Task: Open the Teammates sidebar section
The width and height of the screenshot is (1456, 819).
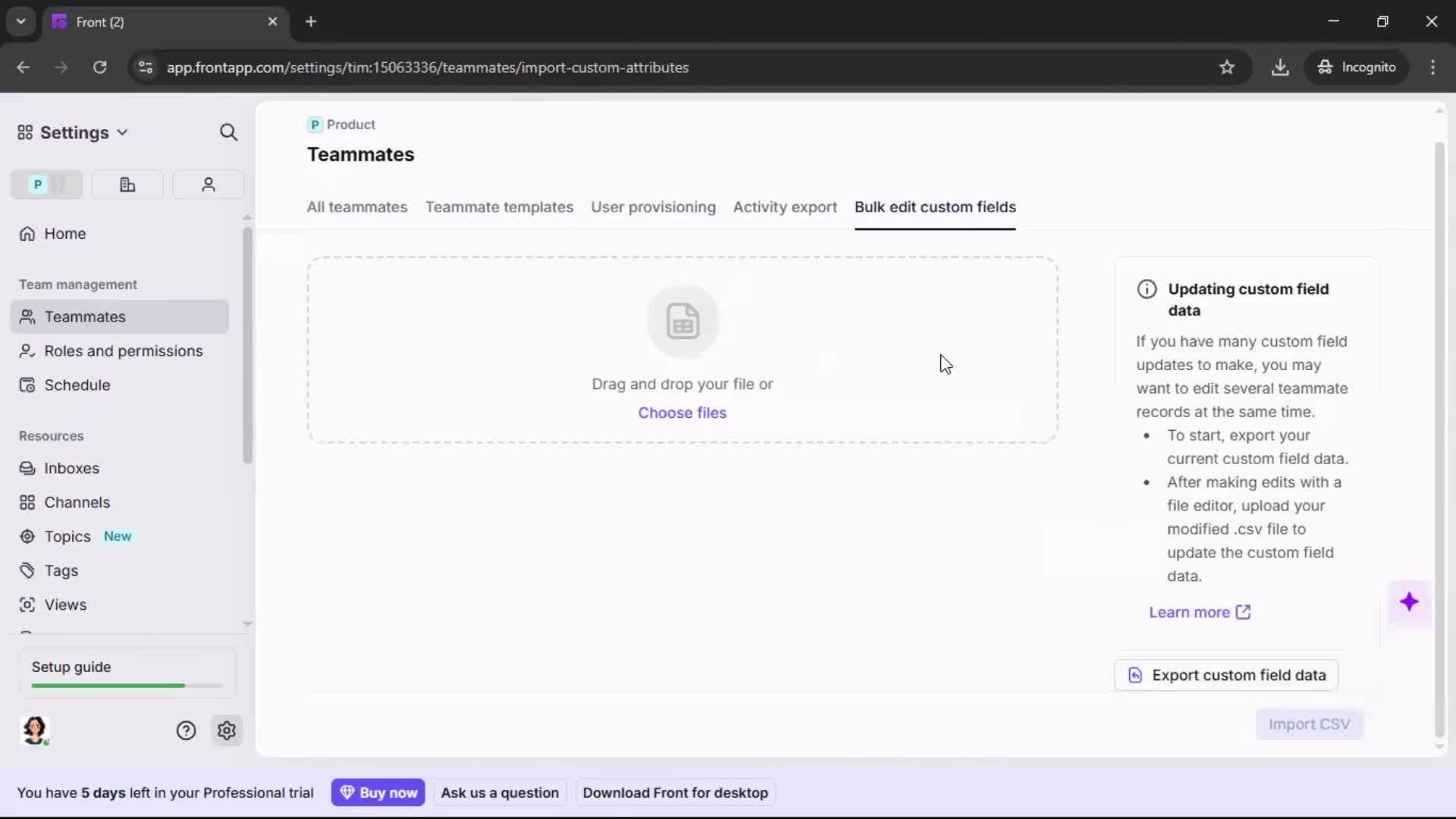Action: [83, 317]
